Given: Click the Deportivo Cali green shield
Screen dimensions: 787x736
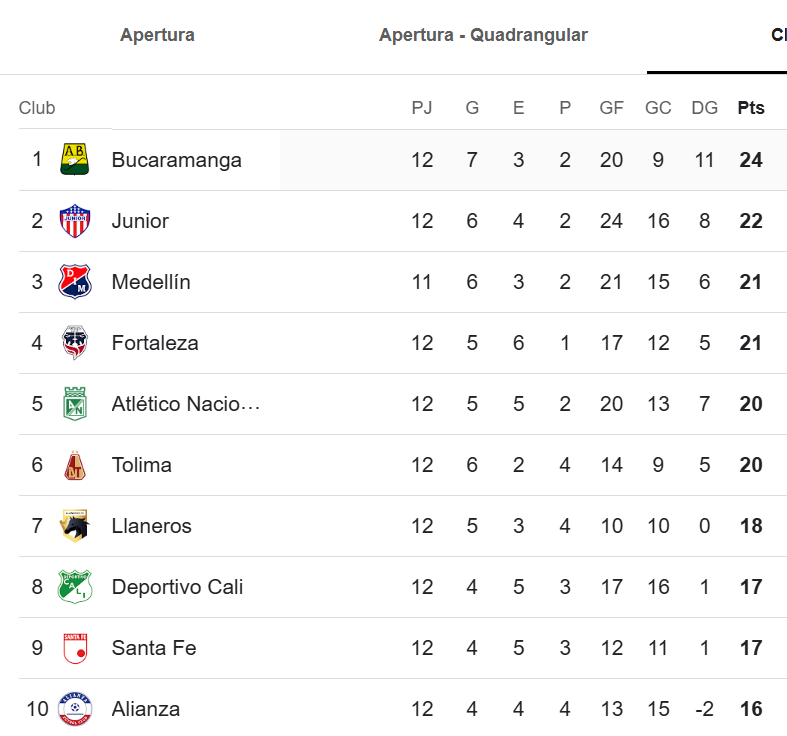Looking at the screenshot, I should pos(75,587).
